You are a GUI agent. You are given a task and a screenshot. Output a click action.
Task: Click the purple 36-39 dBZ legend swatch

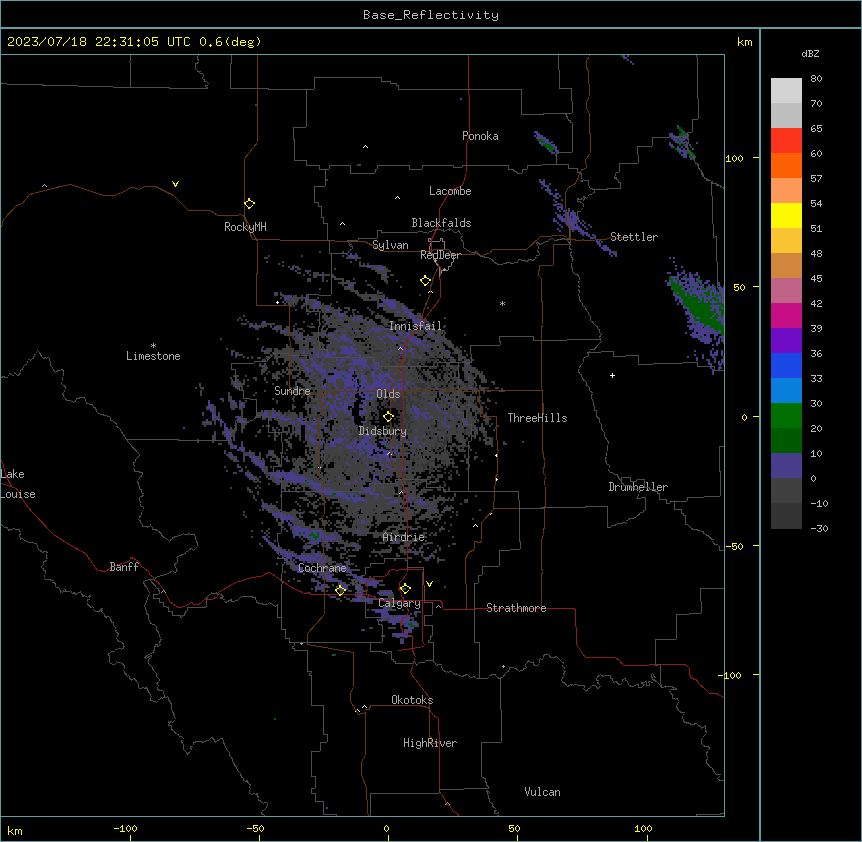click(x=786, y=341)
